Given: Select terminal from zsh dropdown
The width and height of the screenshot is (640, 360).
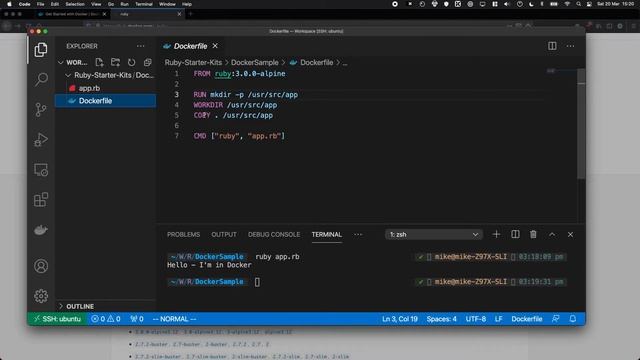Looking at the screenshot, I should 434,234.
